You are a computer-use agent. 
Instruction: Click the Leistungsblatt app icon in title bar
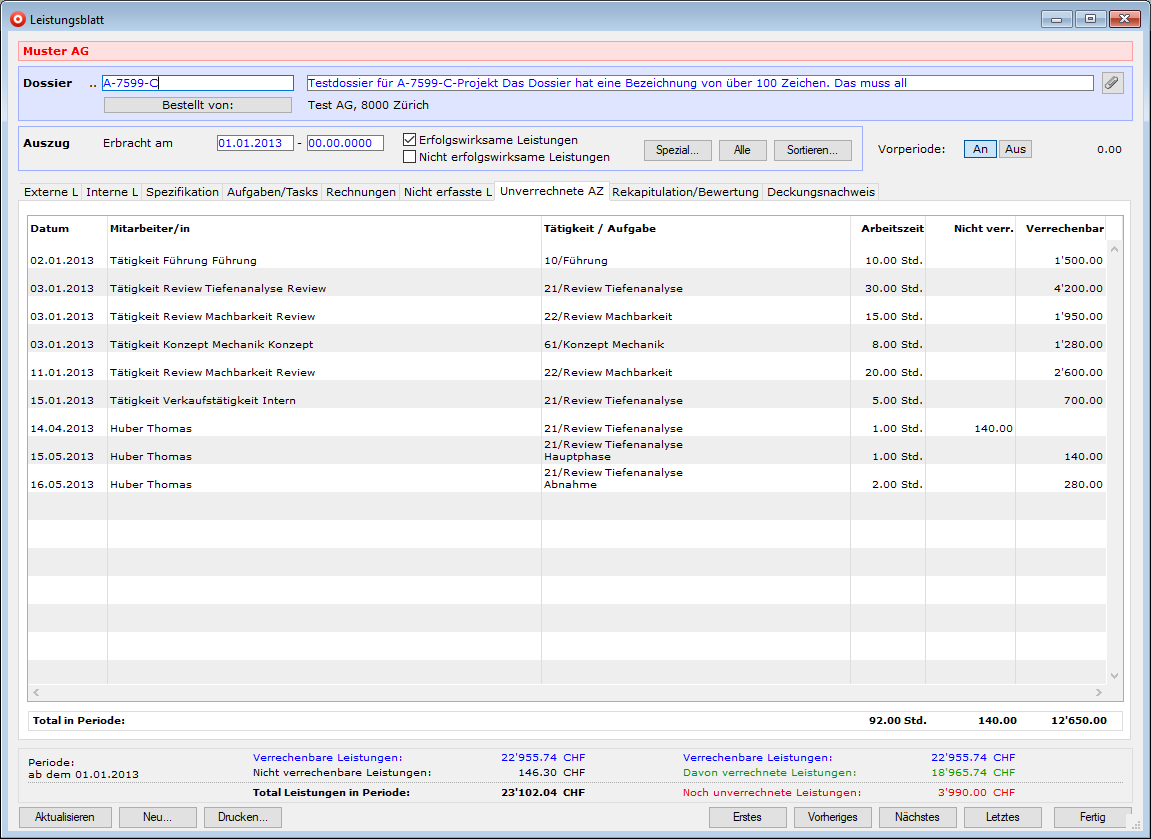17,19
